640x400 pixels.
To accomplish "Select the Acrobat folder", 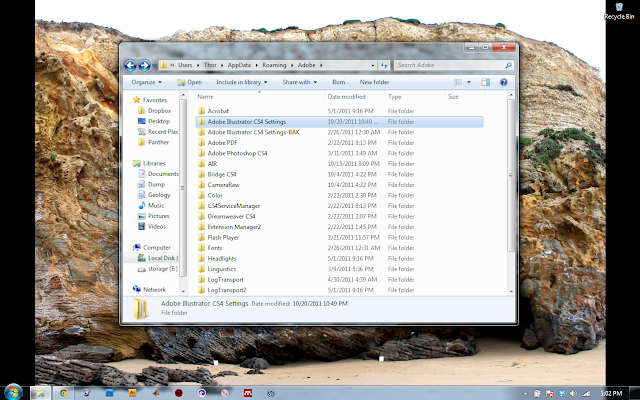I will click(x=218, y=111).
